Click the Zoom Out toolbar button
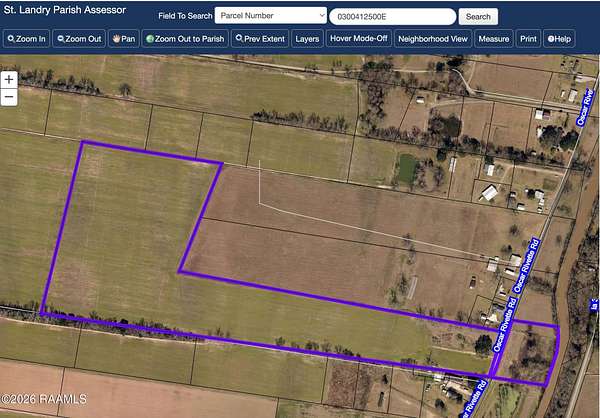 coord(80,39)
